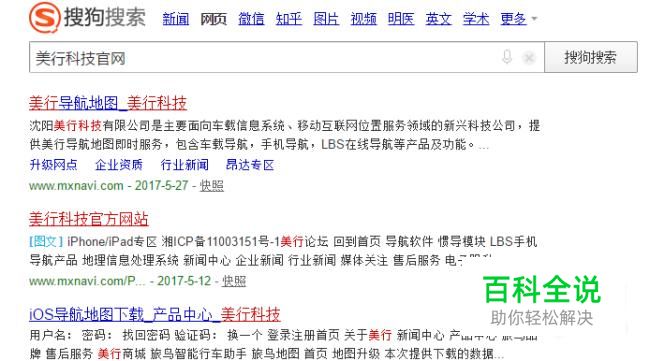The image size is (650, 361).
Task: Open the 更多 categories menu
Action: pos(513,19)
